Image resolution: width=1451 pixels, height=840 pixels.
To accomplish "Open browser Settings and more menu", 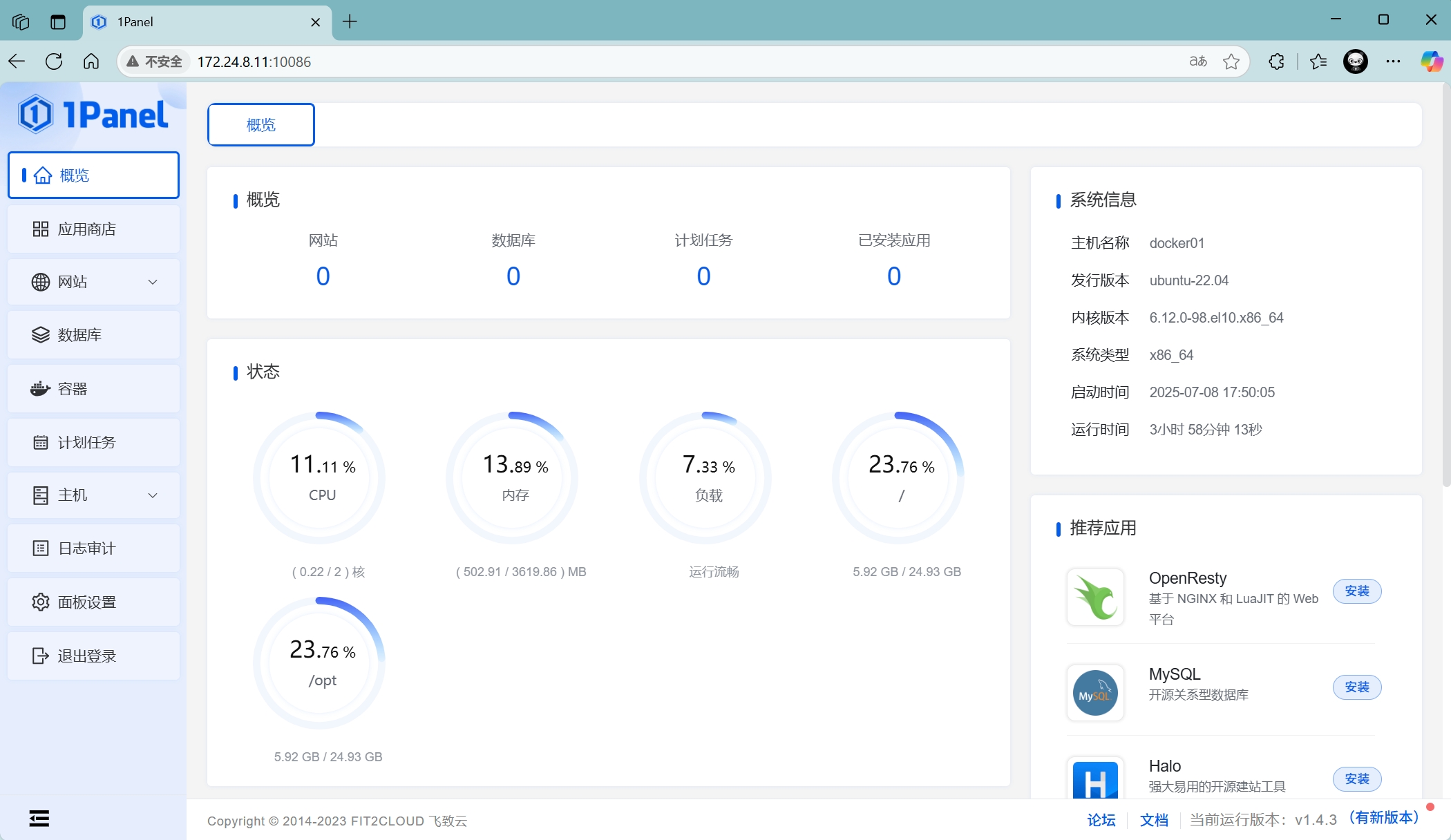I will pyautogui.click(x=1393, y=61).
